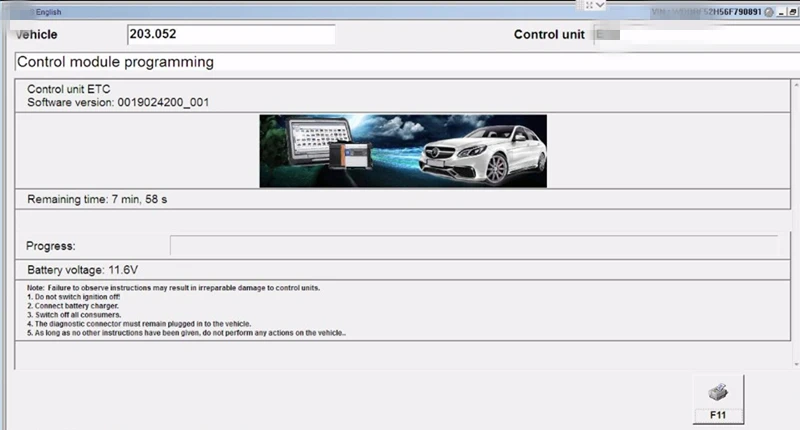Click the English language label
The height and width of the screenshot is (430, 800).
pyautogui.click(x=48, y=12)
